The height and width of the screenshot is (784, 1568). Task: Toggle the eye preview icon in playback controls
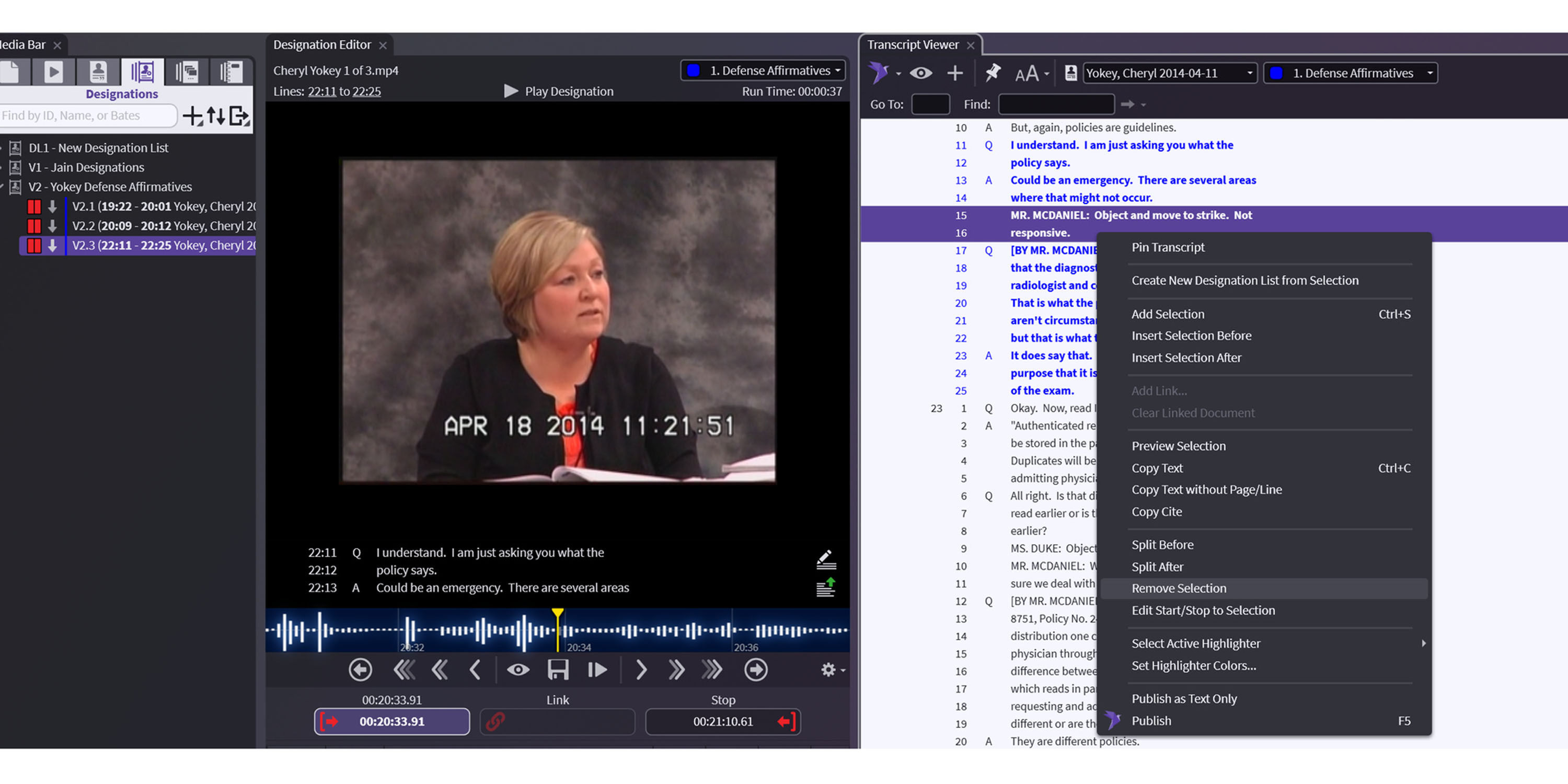tap(518, 670)
